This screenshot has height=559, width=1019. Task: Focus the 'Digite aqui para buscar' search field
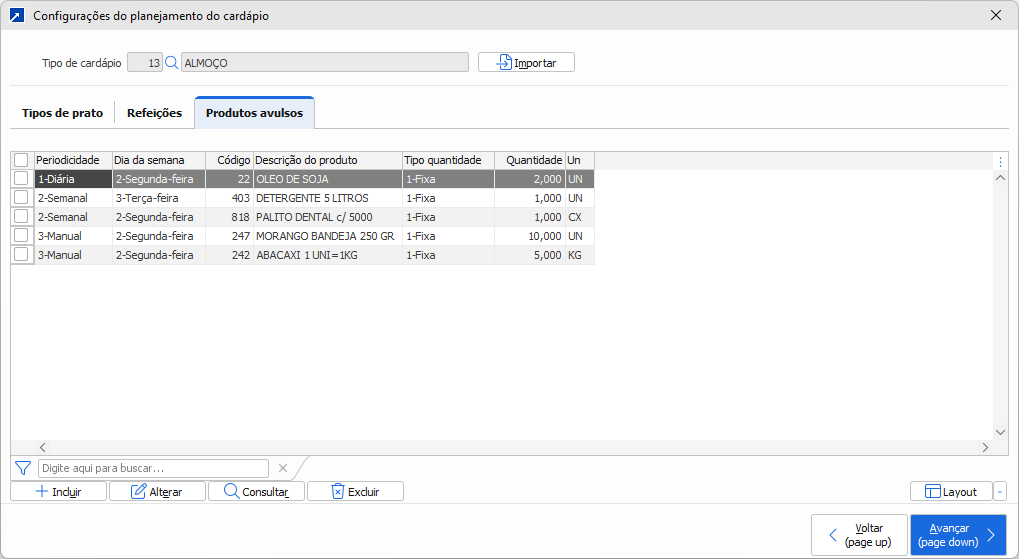click(x=153, y=468)
